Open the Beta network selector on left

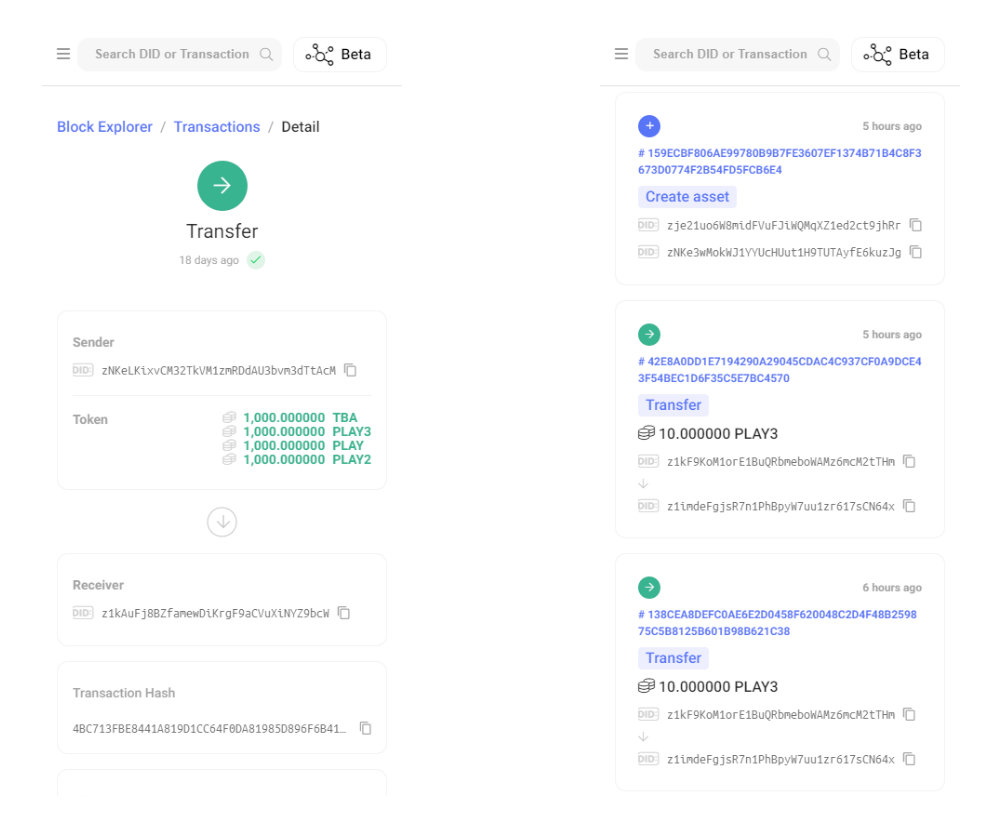pos(340,54)
